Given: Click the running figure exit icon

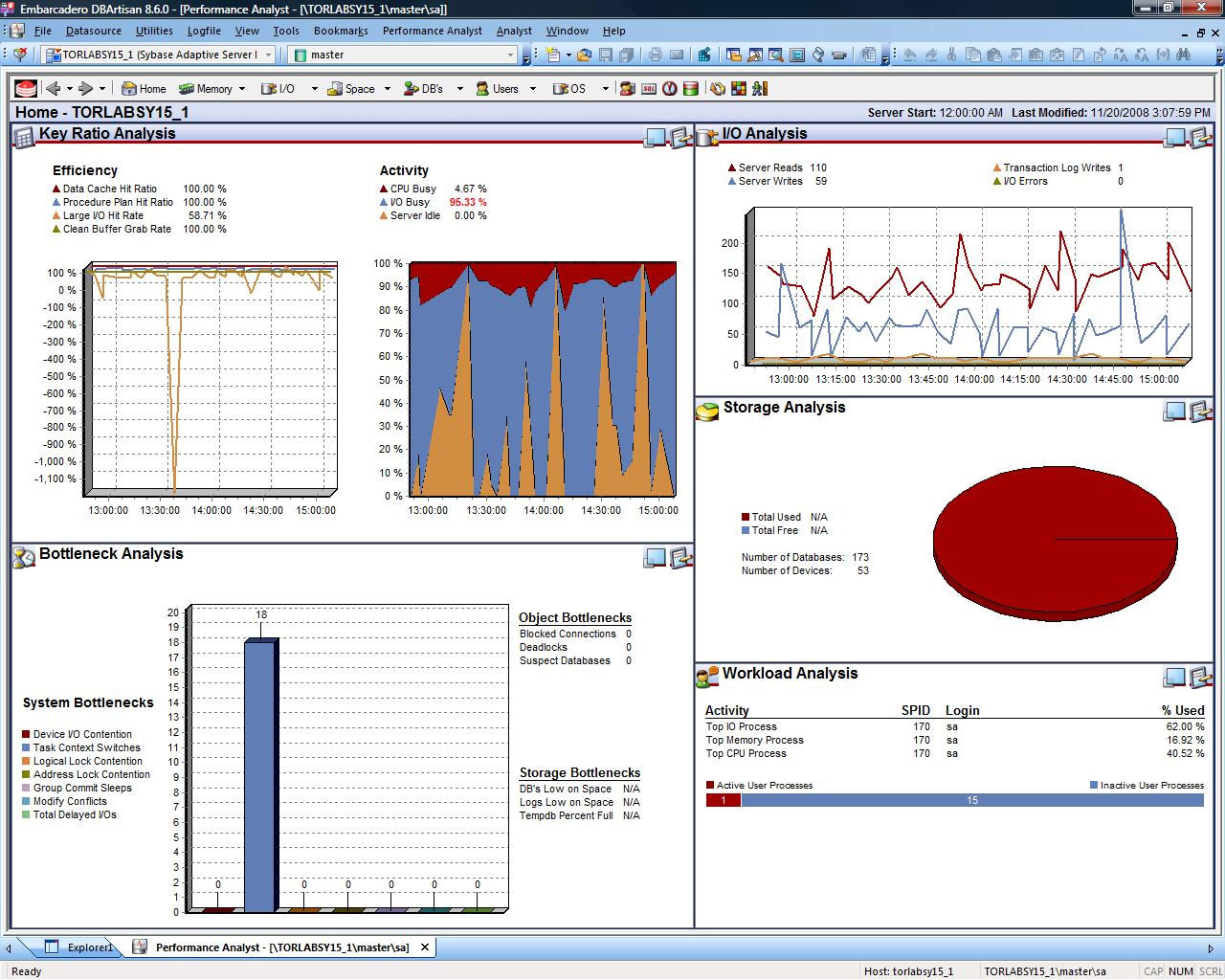Looking at the screenshot, I should pyautogui.click(x=760, y=89).
